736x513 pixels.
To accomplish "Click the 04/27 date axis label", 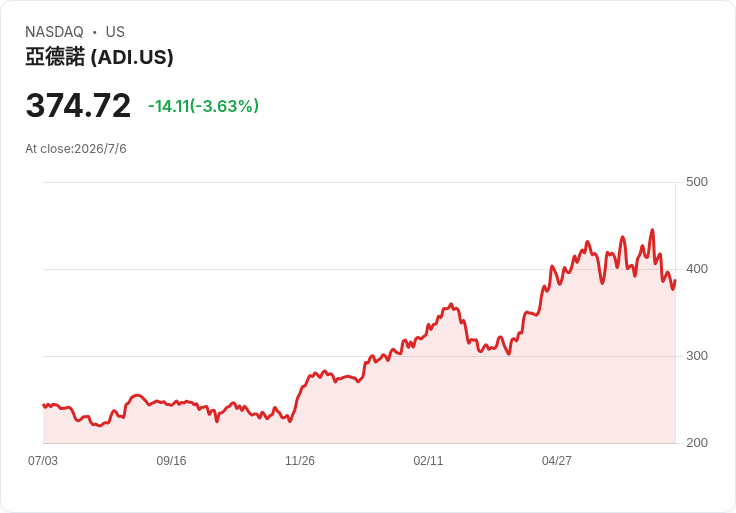I will (557, 460).
